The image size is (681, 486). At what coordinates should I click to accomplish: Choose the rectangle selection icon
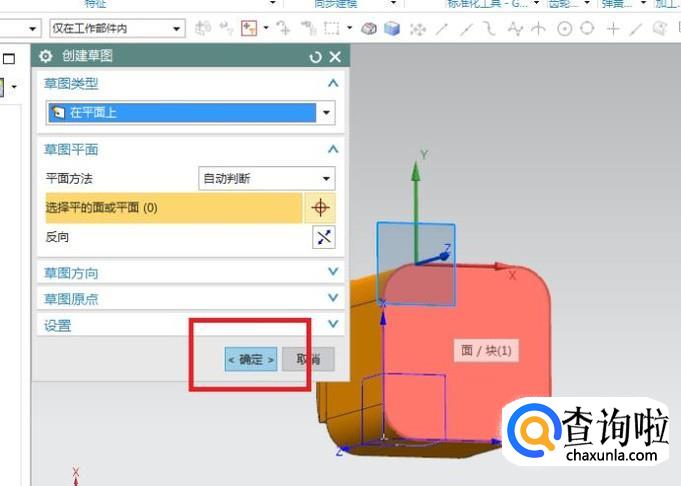tap(332, 28)
